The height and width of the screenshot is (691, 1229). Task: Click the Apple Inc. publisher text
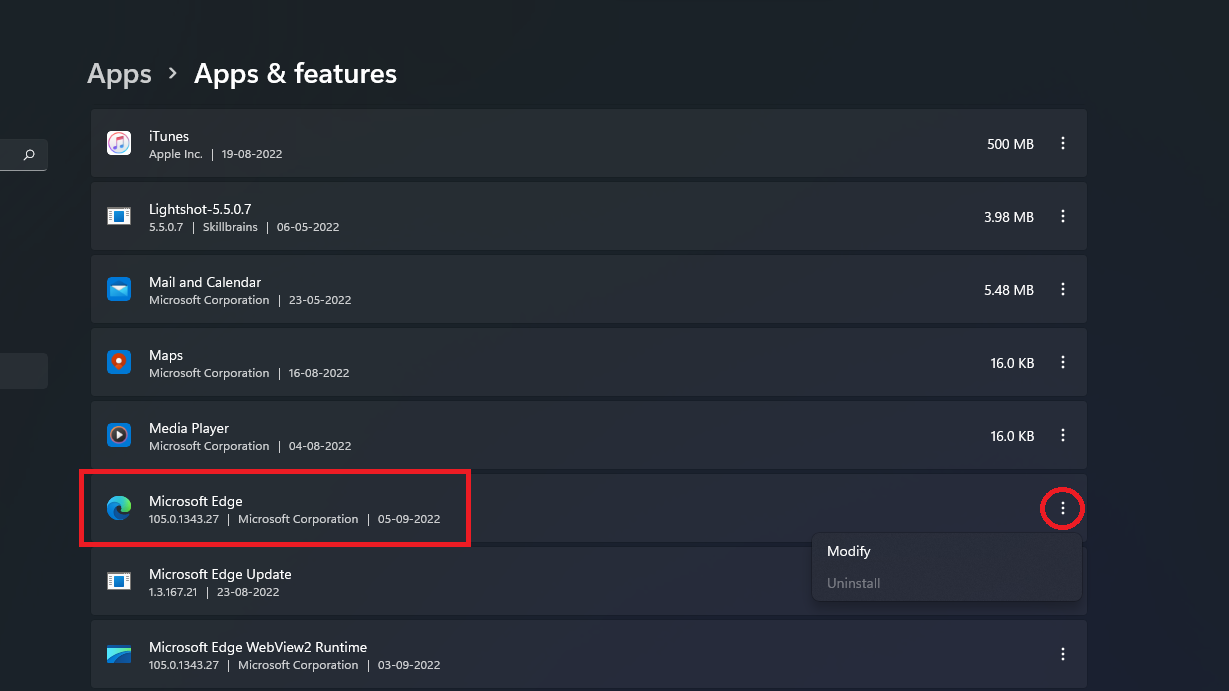(176, 154)
